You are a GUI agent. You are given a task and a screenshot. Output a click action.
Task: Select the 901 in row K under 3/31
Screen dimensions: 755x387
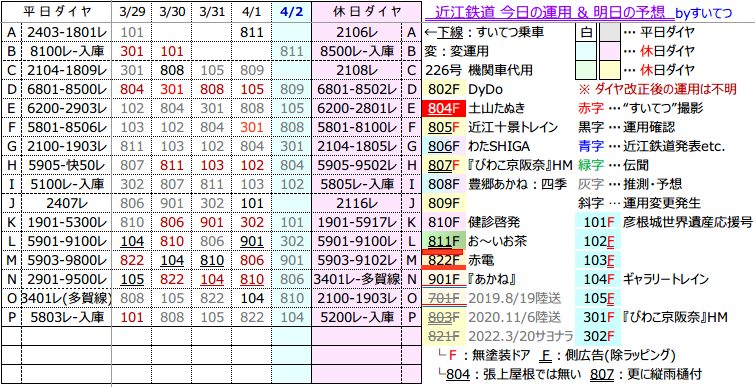point(212,222)
